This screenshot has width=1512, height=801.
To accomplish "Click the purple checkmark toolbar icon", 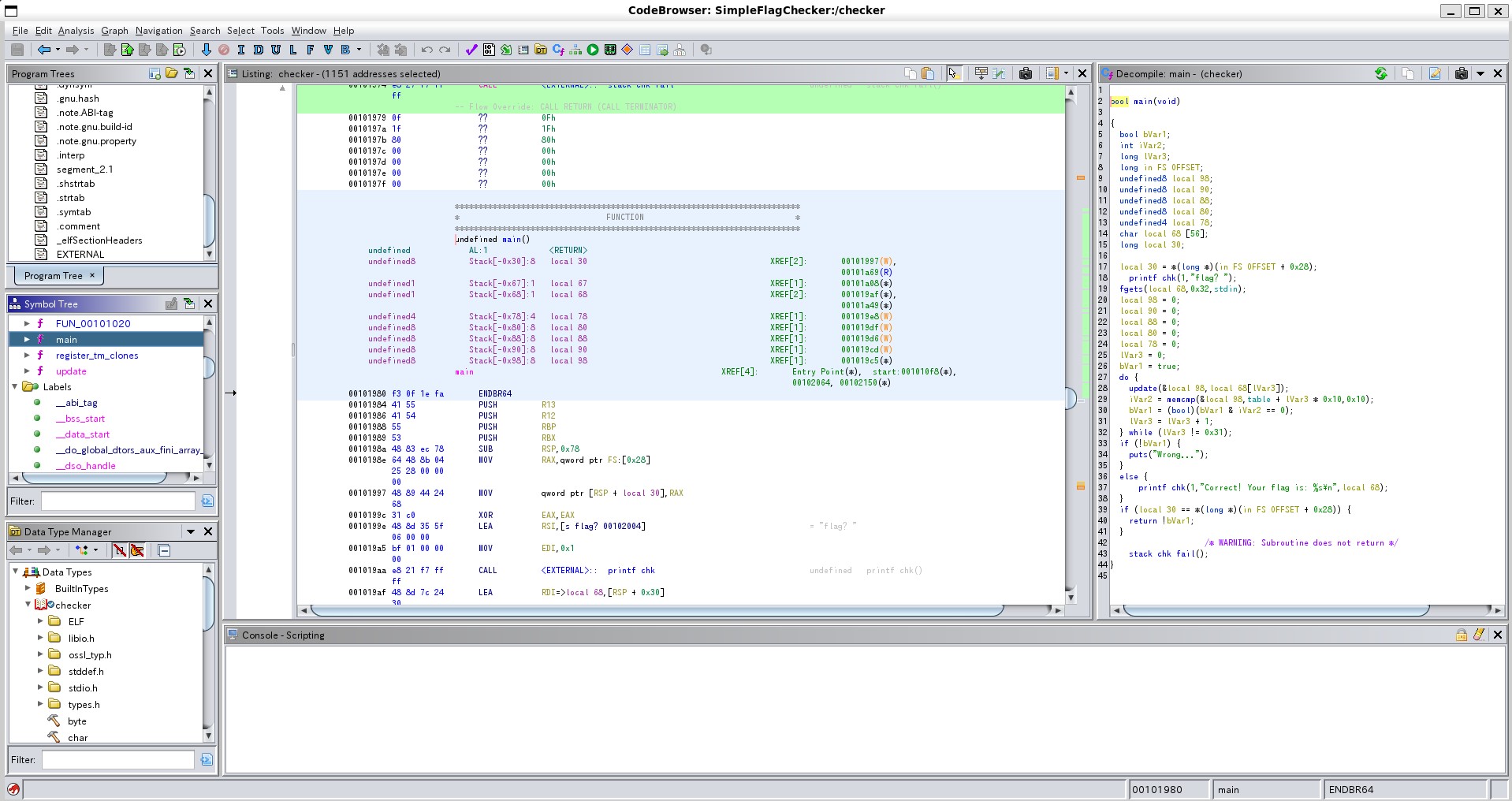I will [x=471, y=50].
